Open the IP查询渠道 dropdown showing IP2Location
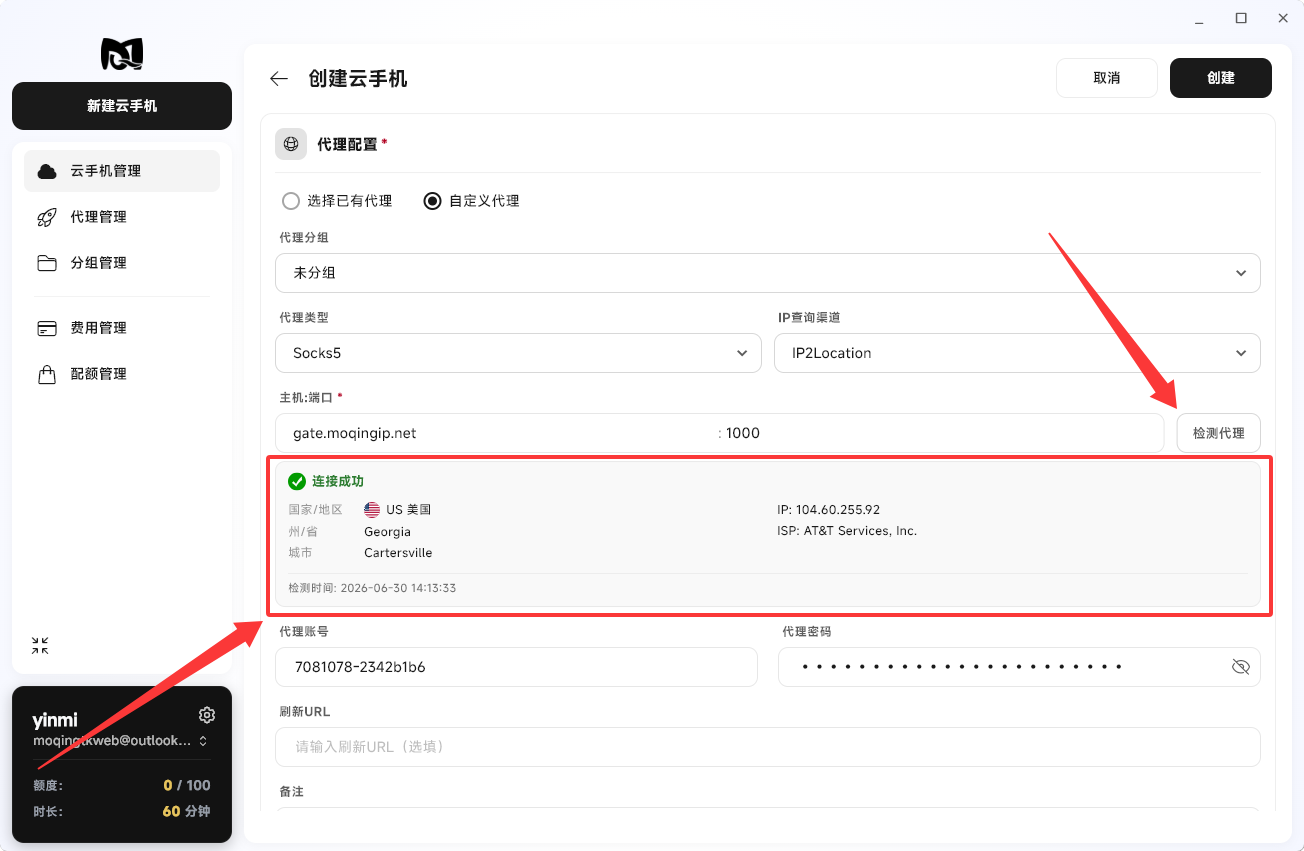 1017,353
